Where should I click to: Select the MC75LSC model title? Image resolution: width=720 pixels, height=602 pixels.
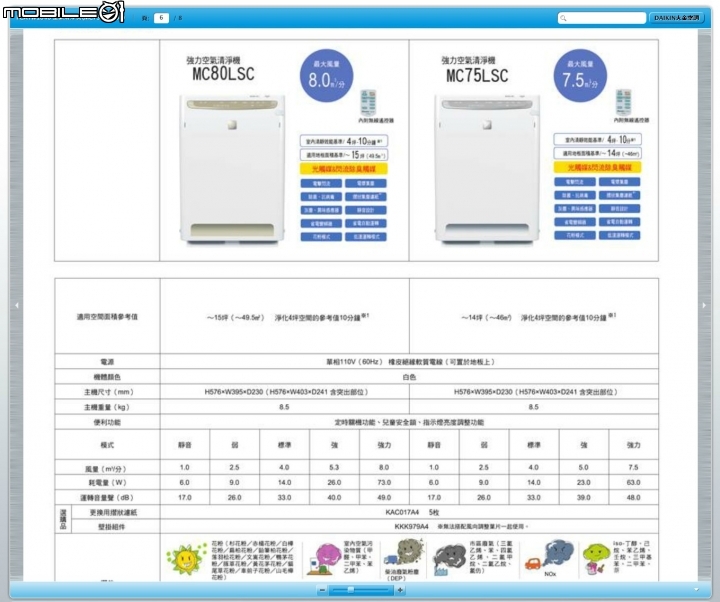(477, 76)
